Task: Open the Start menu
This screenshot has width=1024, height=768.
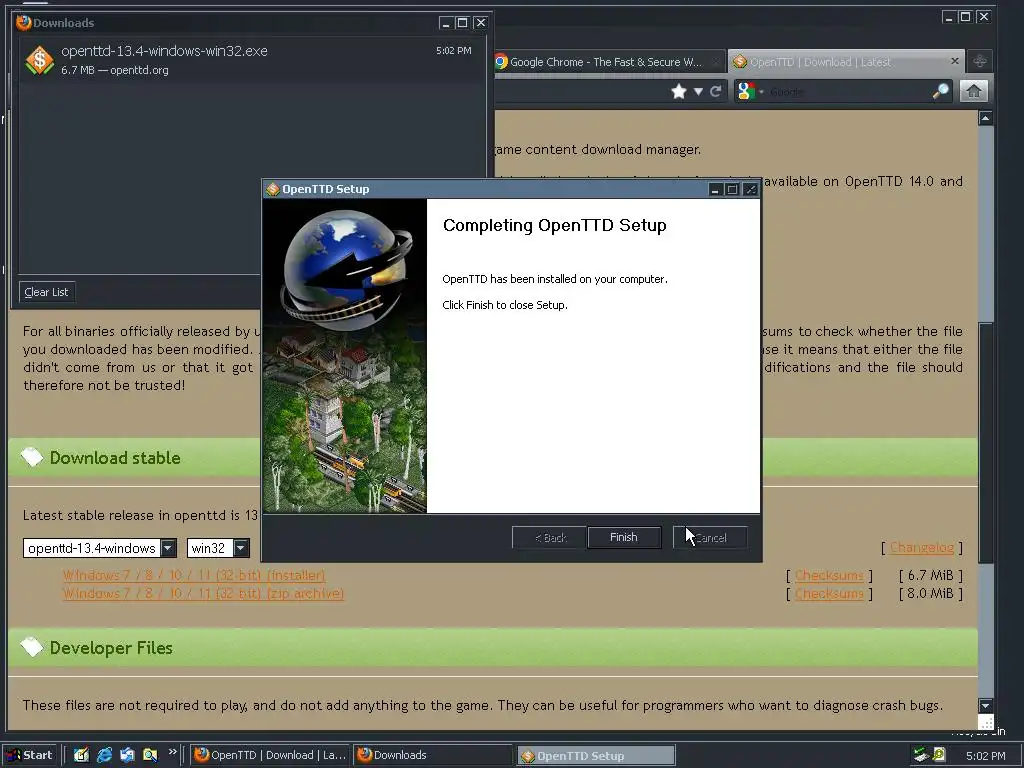Action: click(x=29, y=755)
